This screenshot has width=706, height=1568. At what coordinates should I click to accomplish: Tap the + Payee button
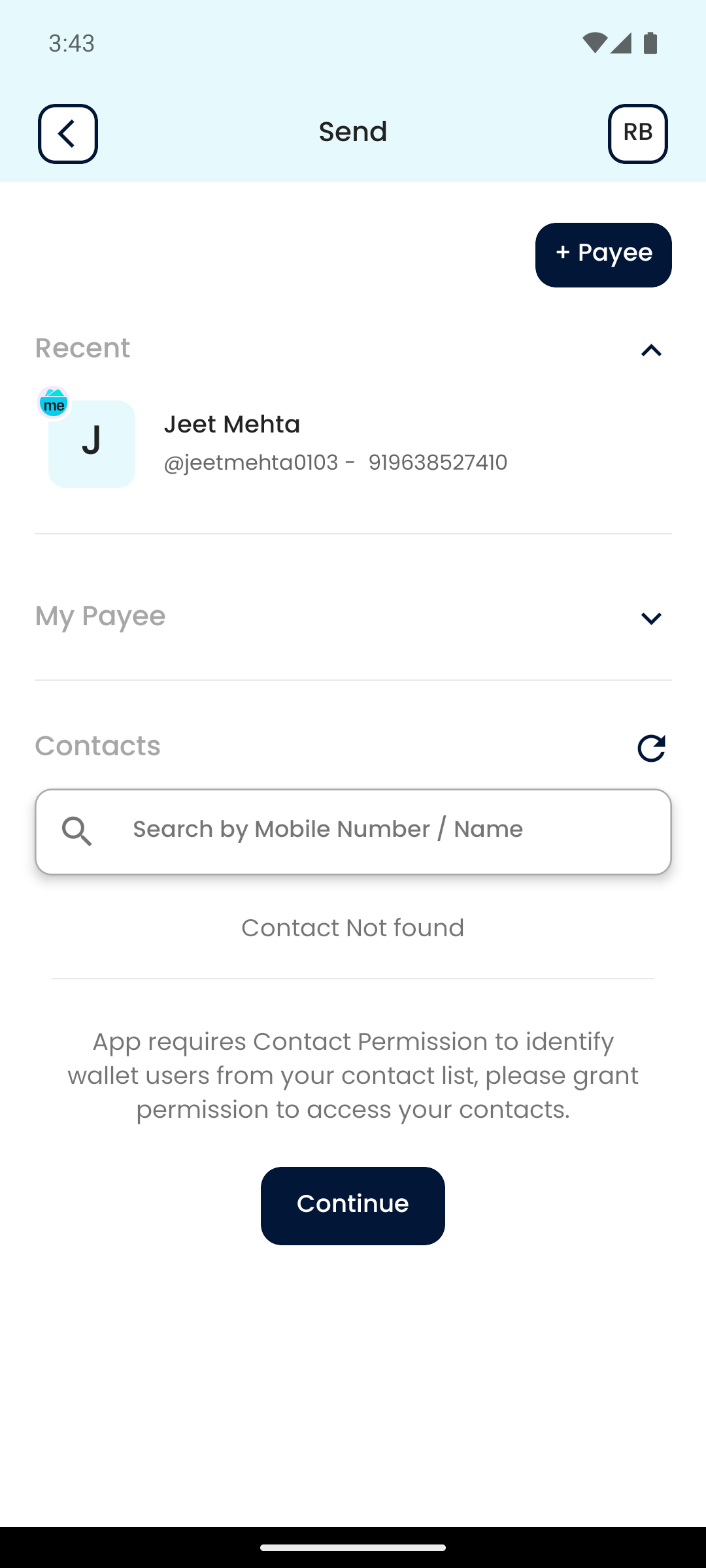(603, 255)
